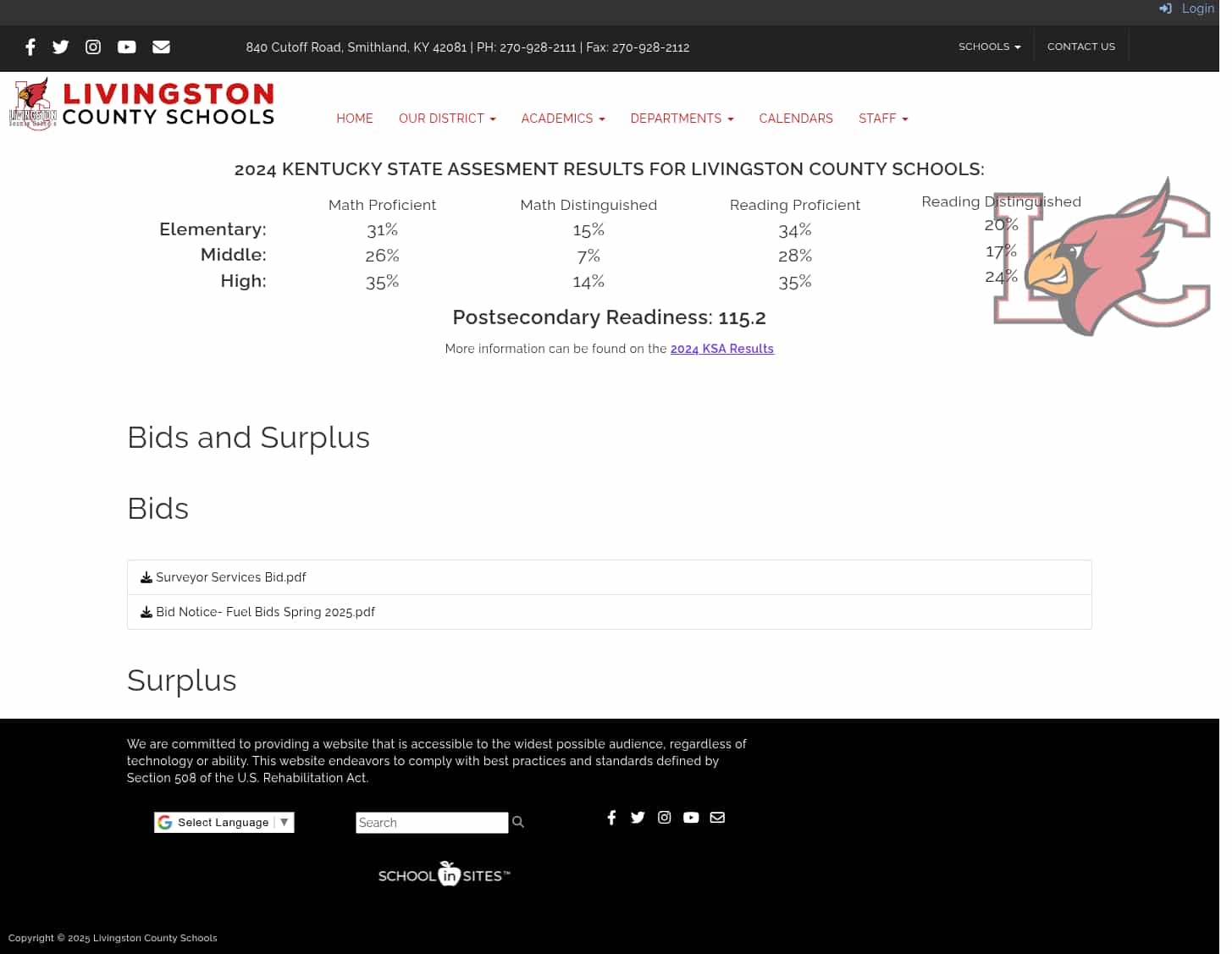Click the envelope icon in the footer
This screenshot has width=1232, height=954.
click(717, 818)
